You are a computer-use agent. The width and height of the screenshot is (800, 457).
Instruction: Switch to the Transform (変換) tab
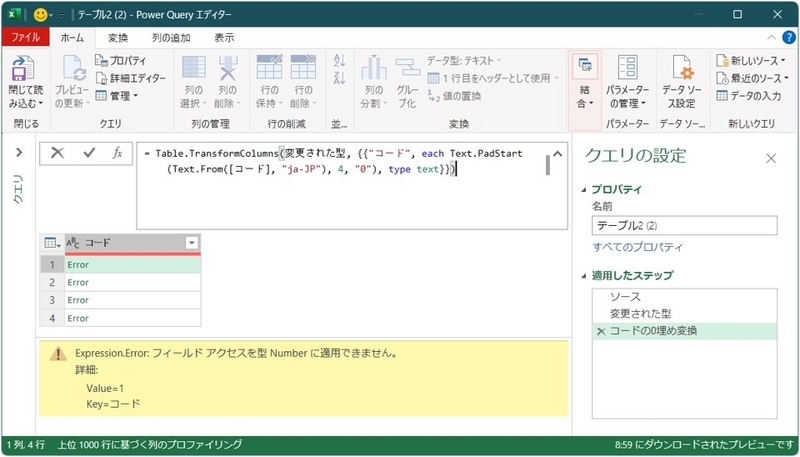click(118, 38)
